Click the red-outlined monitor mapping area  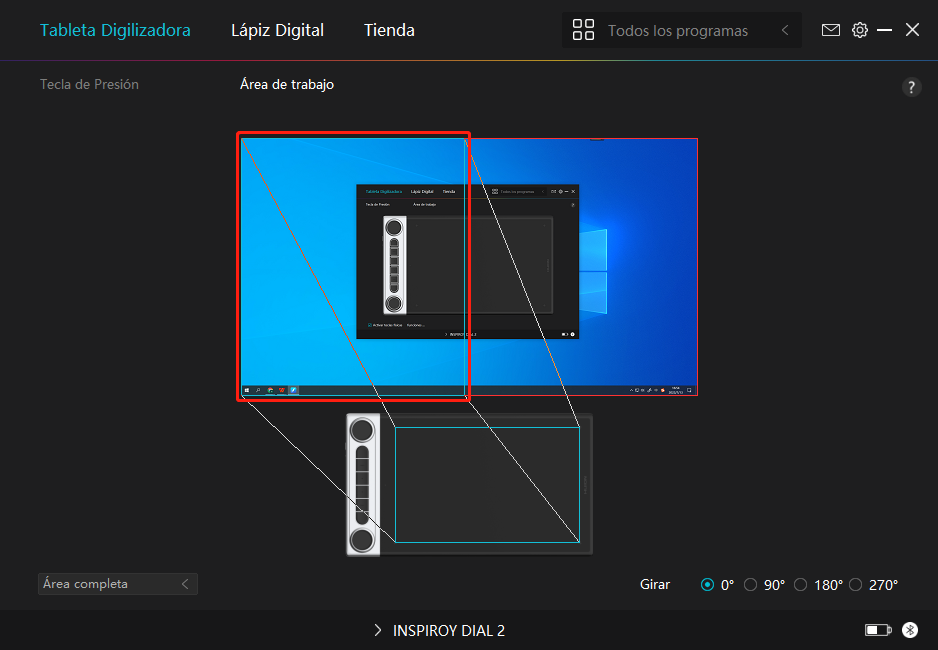352,267
